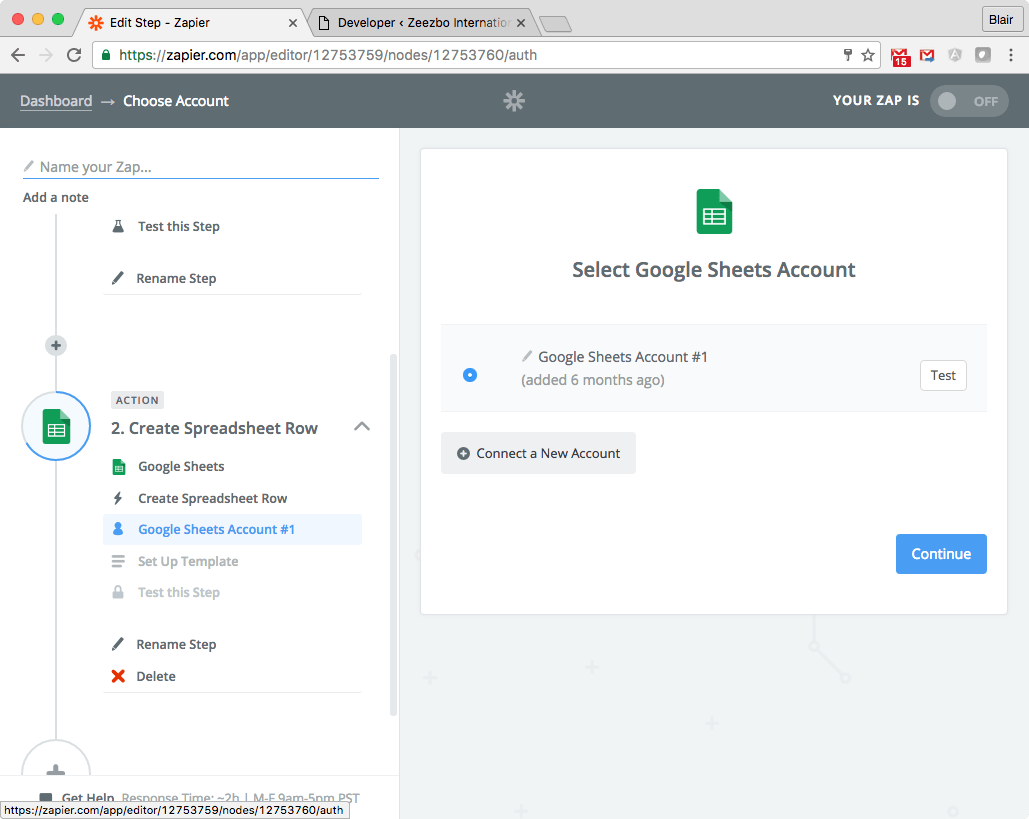
Task: Collapse the Create Spreadsheet Row step
Action: [362, 427]
